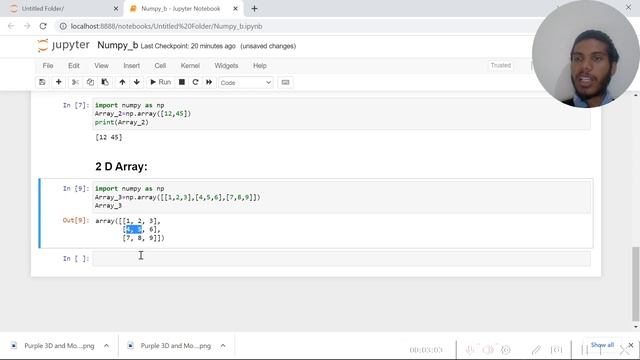
Task: Click the Trusted notebook indicator
Action: pos(501,65)
